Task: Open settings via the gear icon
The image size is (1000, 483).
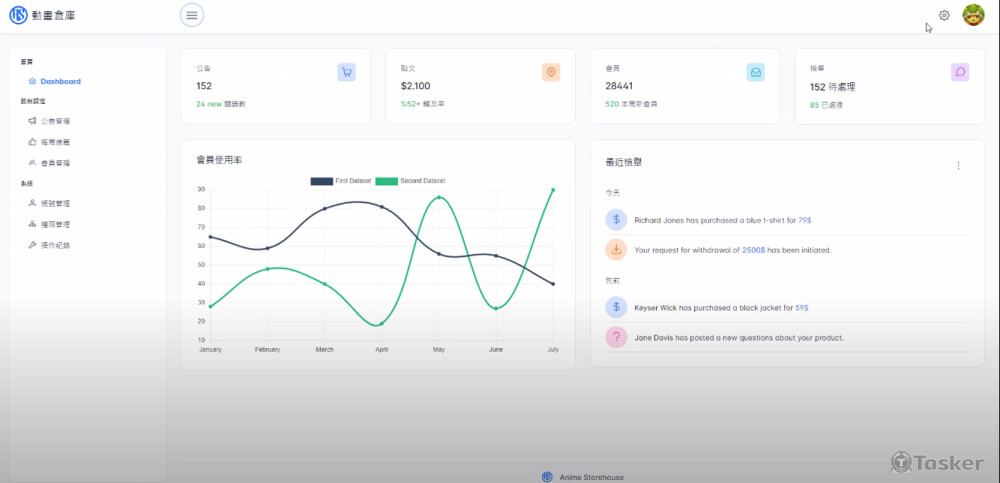Action: (x=944, y=15)
